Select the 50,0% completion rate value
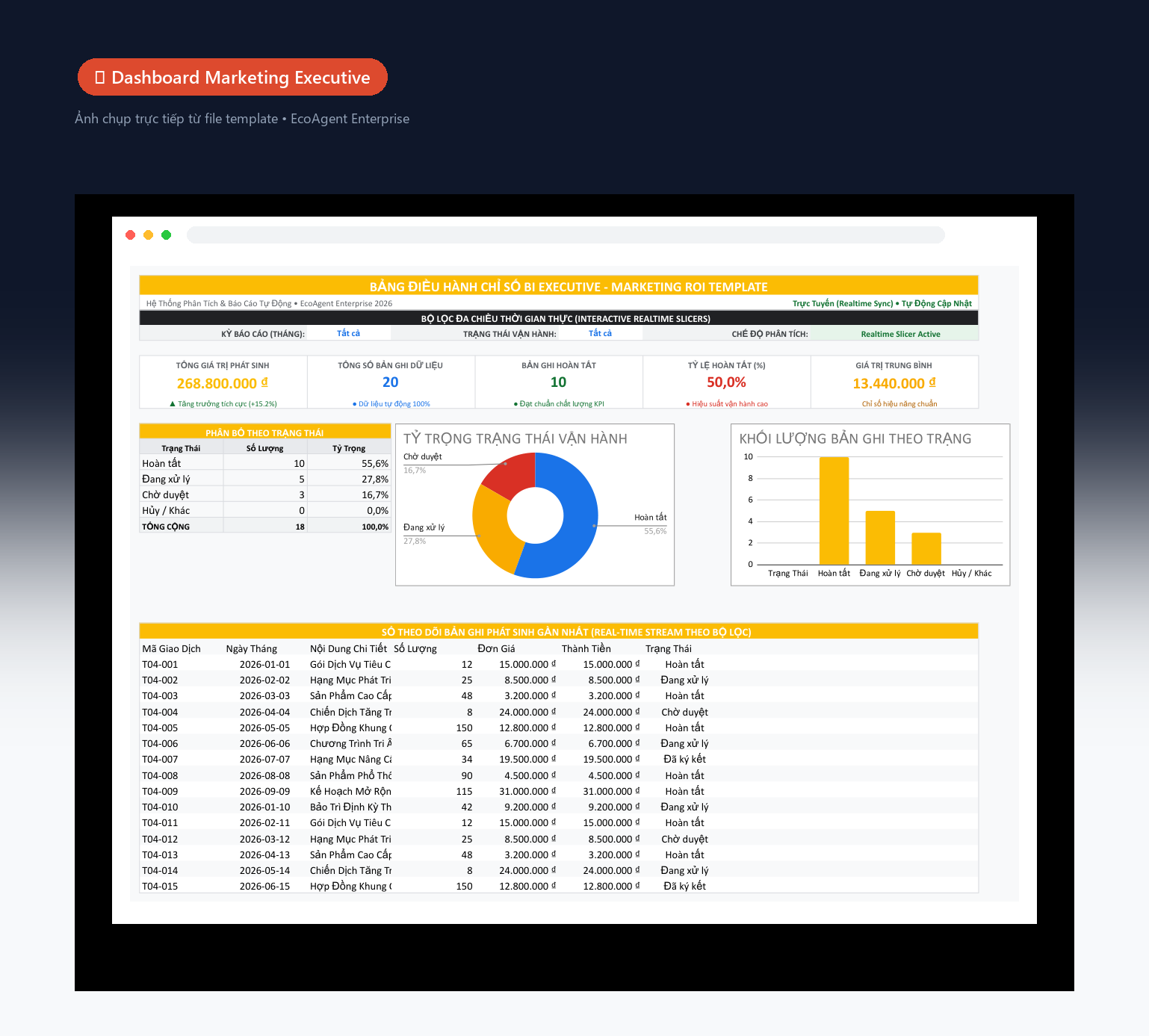The image size is (1149, 1036). point(726,382)
